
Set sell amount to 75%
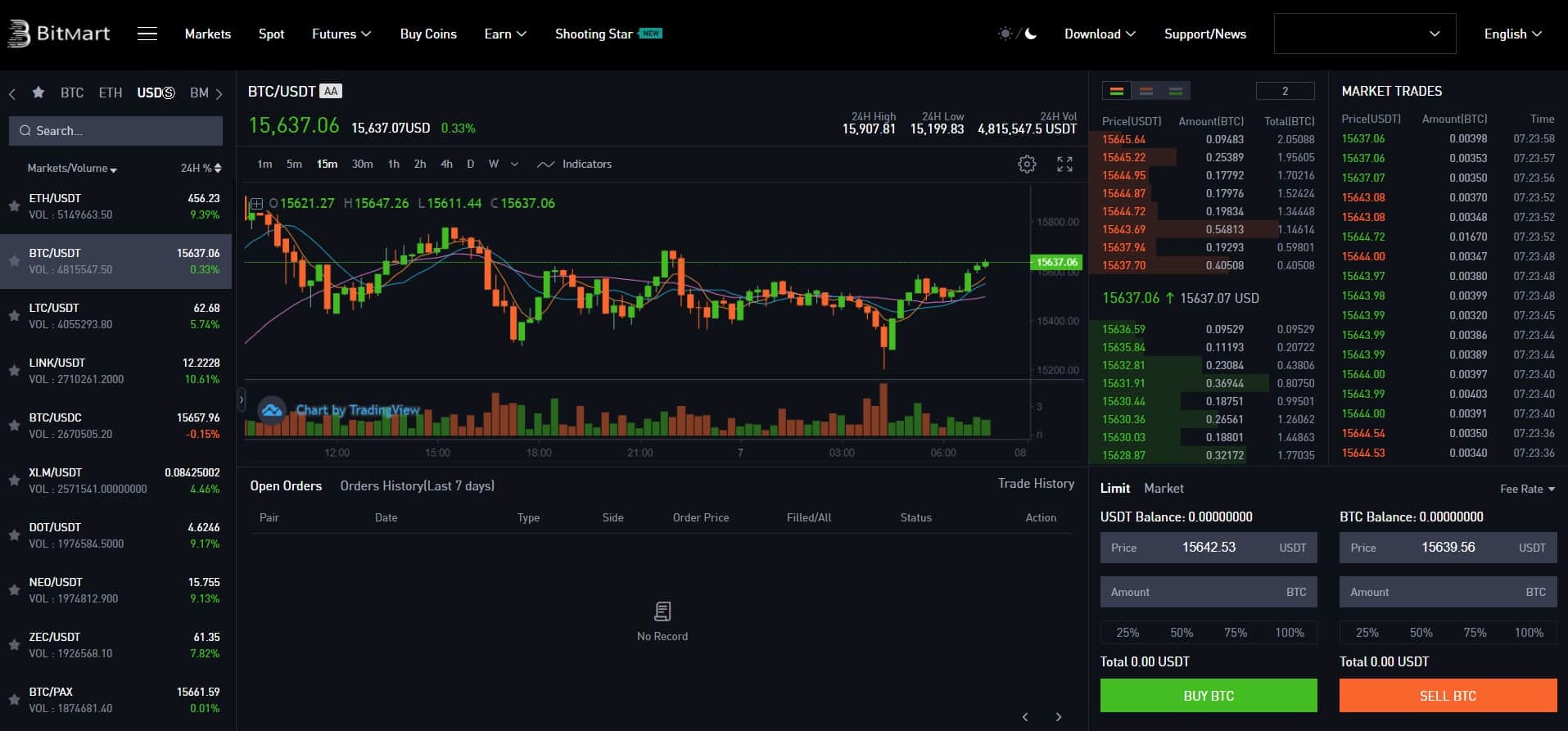[x=1475, y=632]
